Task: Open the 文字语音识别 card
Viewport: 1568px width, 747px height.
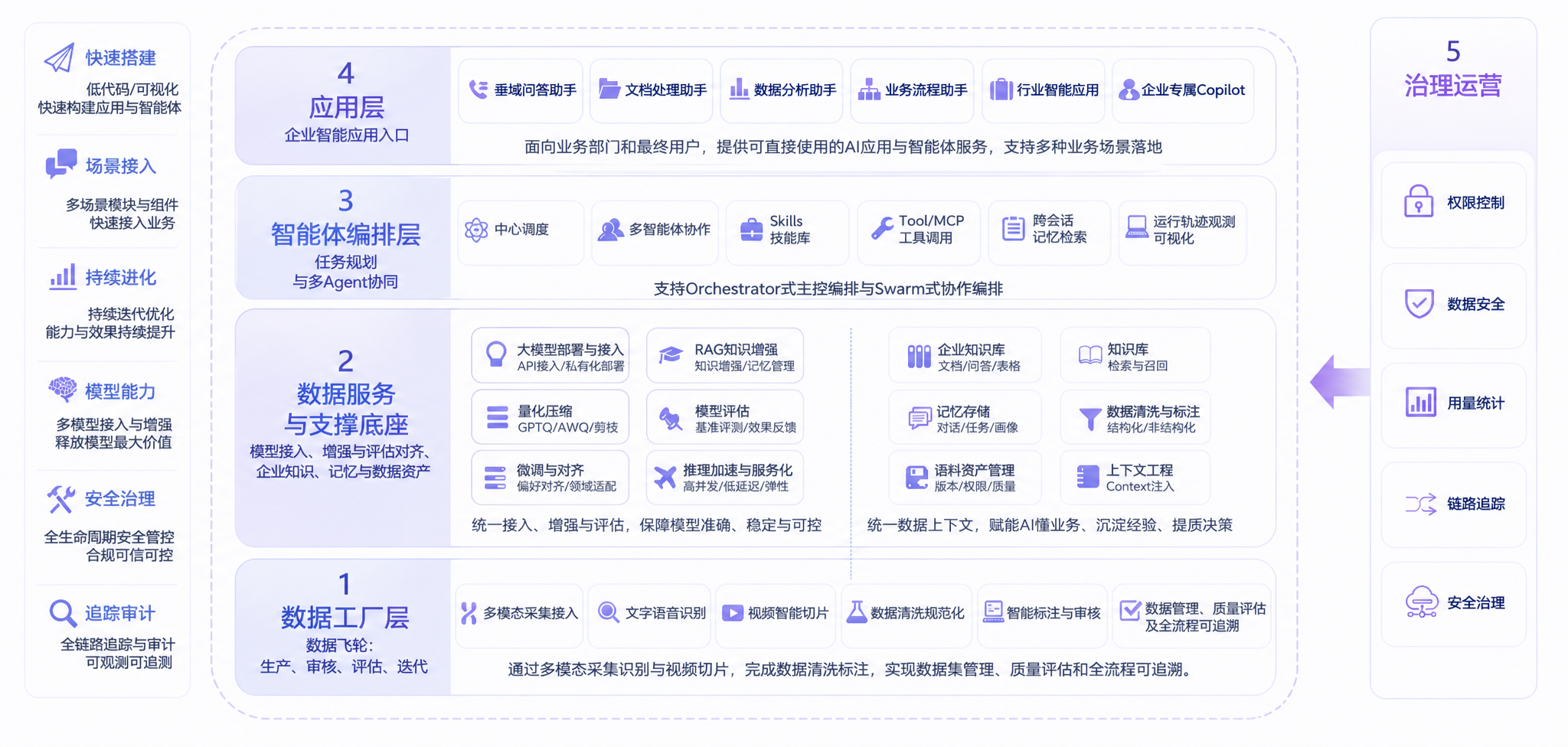Action: pyautogui.click(x=649, y=615)
